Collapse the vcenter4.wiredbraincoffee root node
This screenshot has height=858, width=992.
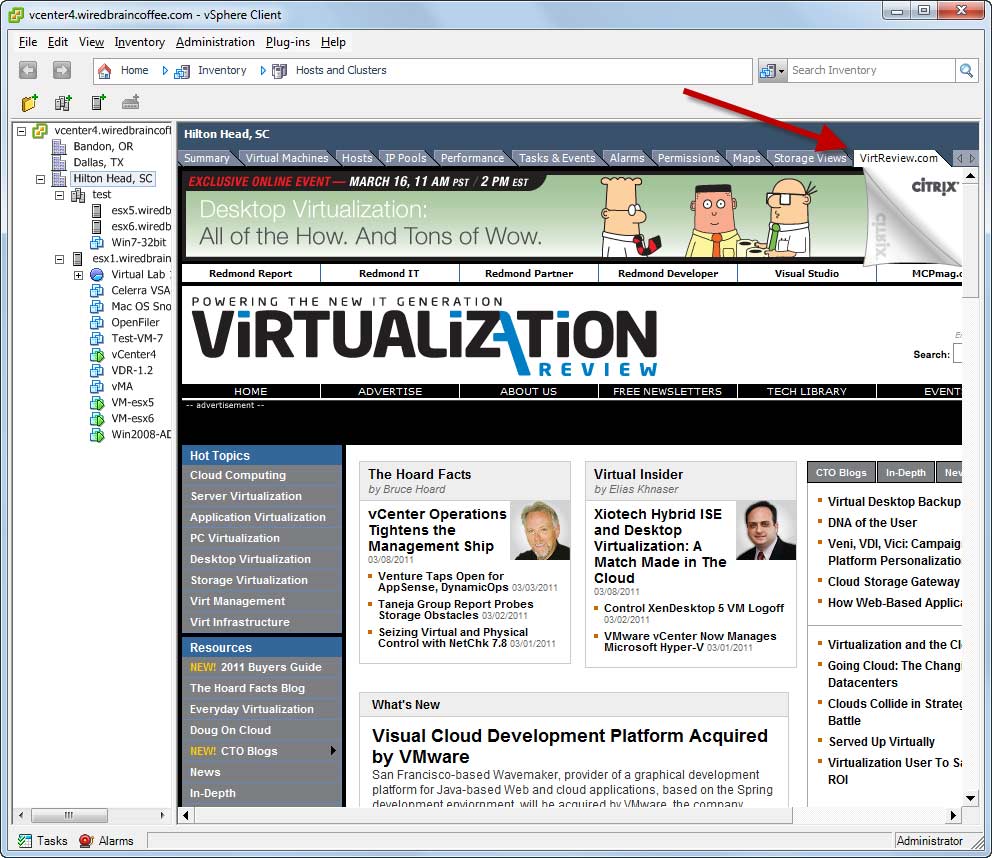tap(22, 131)
